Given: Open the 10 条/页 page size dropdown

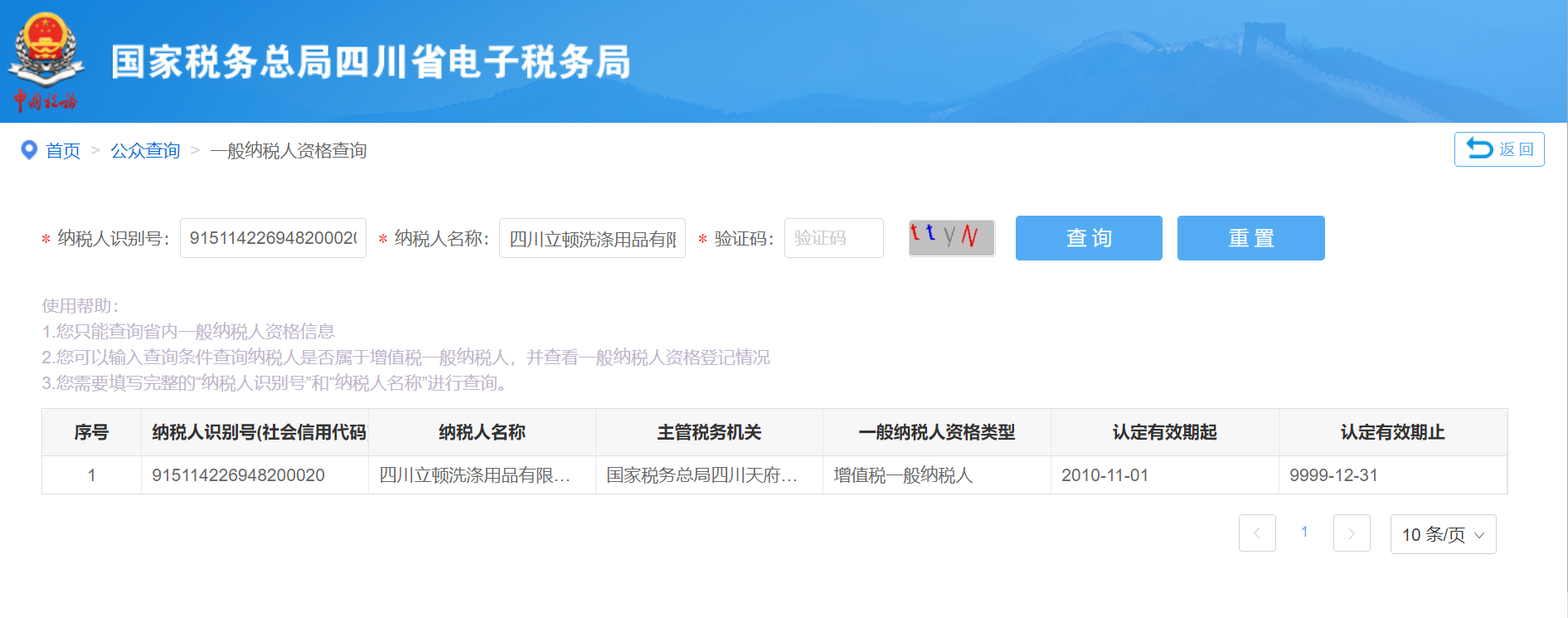Looking at the screenshot, I should coord(1443,534).
